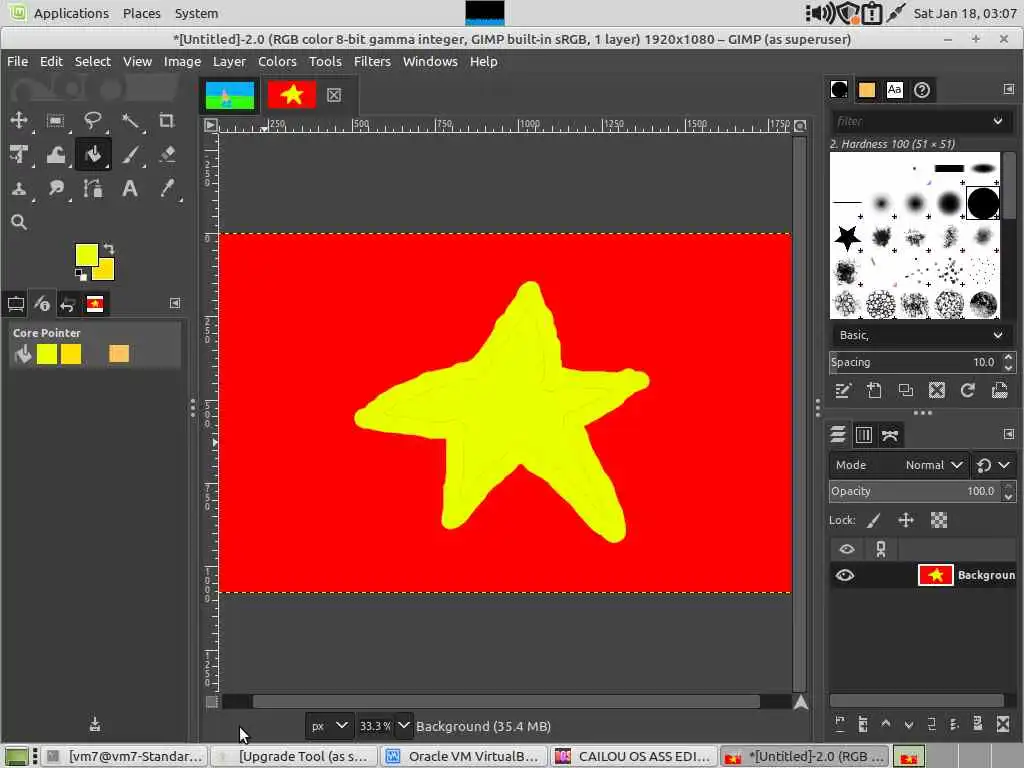1024x768 pixels.
Task: Select the Warp Transform tool
Action: pos(56,155)
